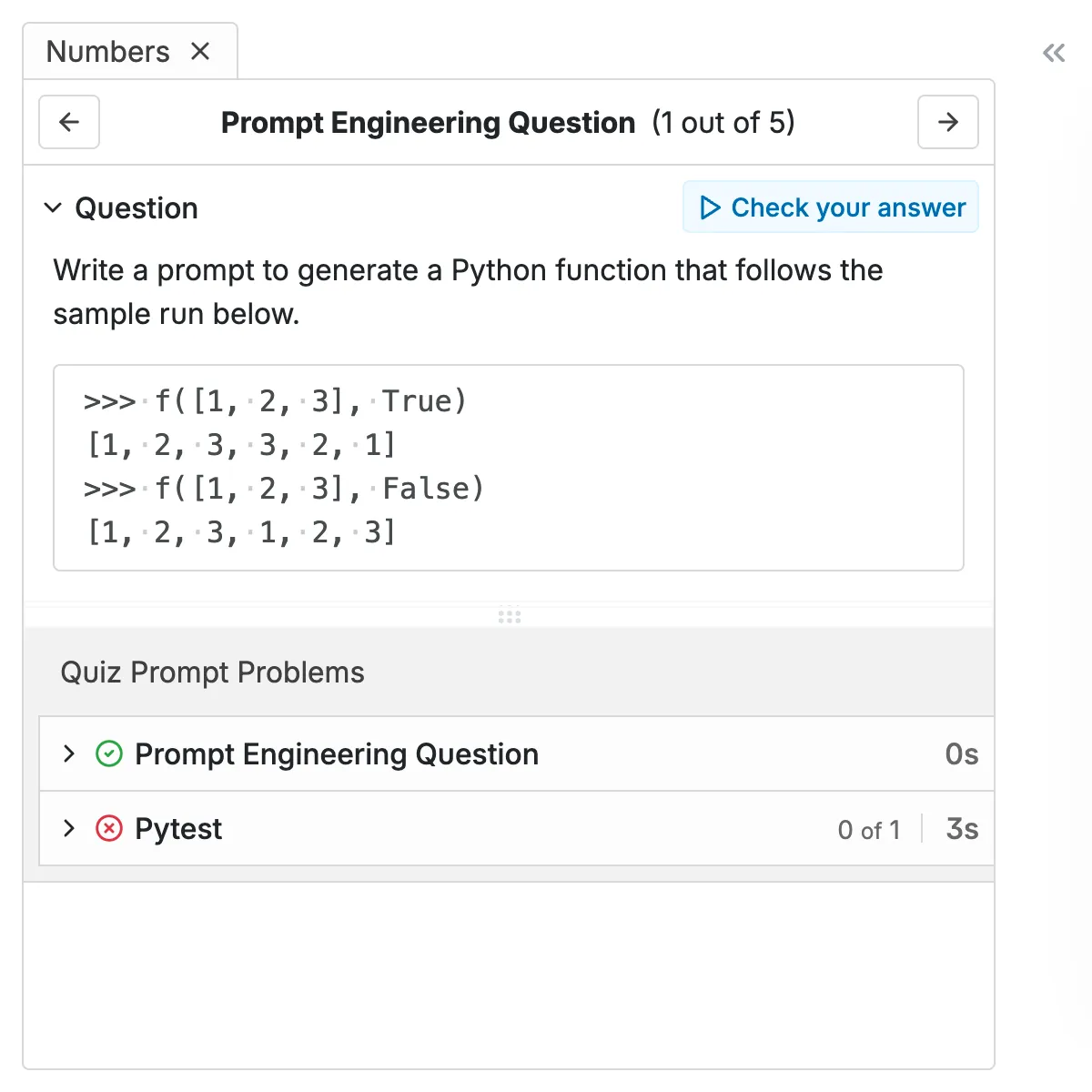This screenshot has height=1092, width=1092.
Task: Switch to the Numbers tab
Action: (107, 51)
